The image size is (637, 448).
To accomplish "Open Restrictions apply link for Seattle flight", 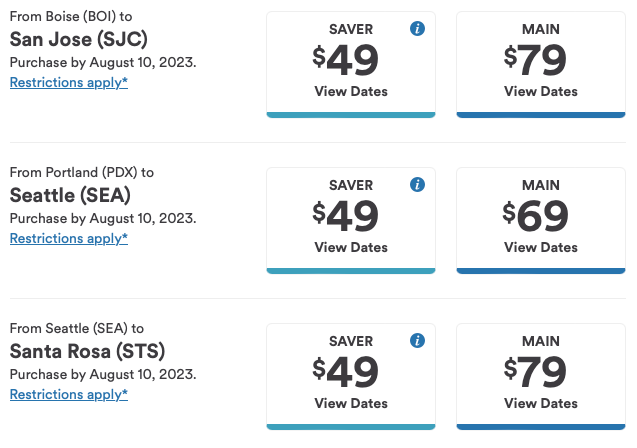I will (x=69, y=238).
